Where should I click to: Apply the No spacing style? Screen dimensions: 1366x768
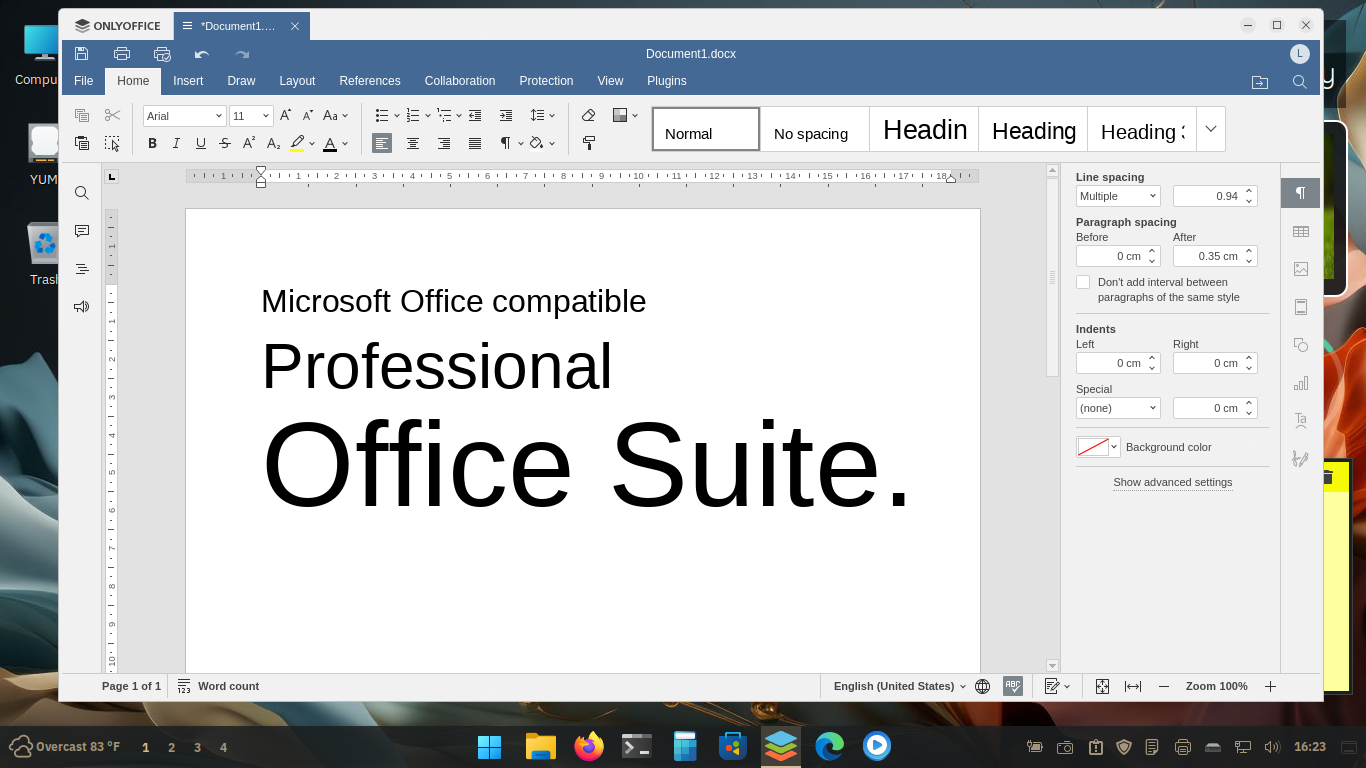[x=814, y=129]
